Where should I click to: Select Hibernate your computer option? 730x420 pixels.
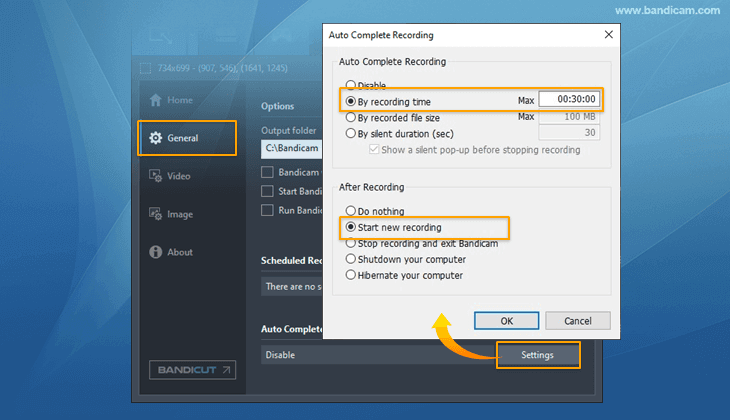click(351, 275)
